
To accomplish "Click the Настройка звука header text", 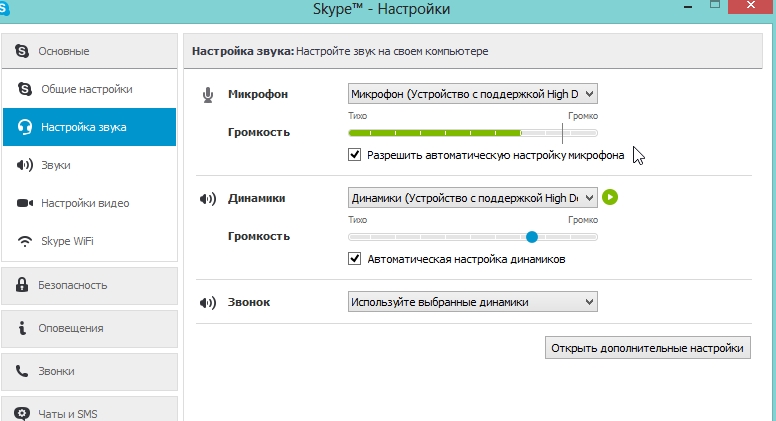I will tap(243, 51).
